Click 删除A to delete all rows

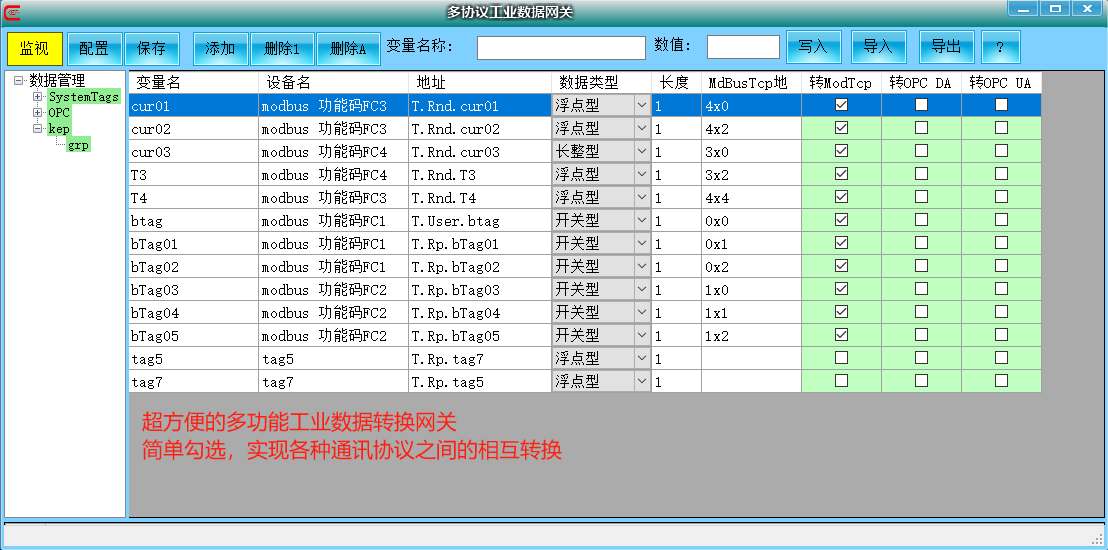348,48
